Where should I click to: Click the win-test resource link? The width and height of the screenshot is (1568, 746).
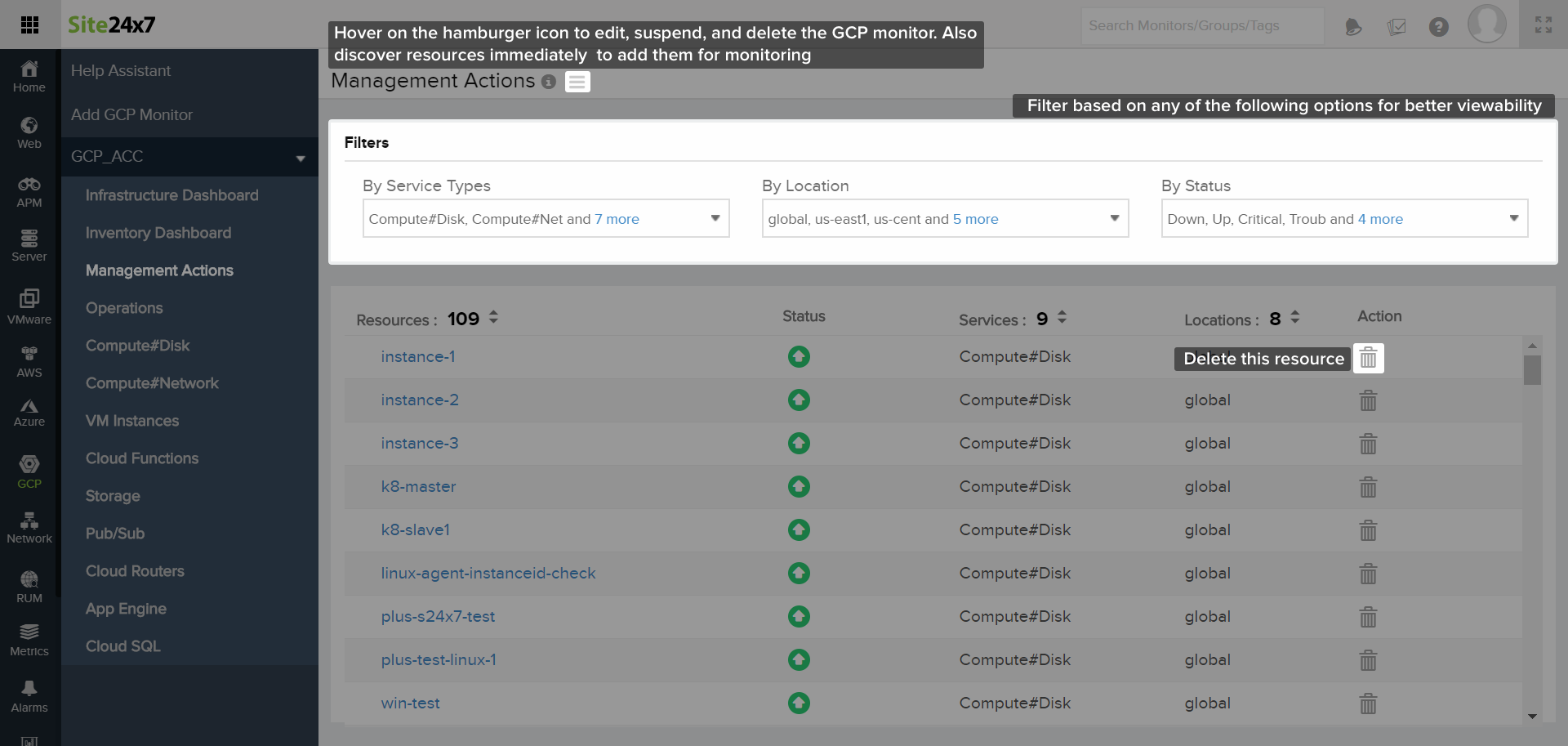[x=410, y=703]
